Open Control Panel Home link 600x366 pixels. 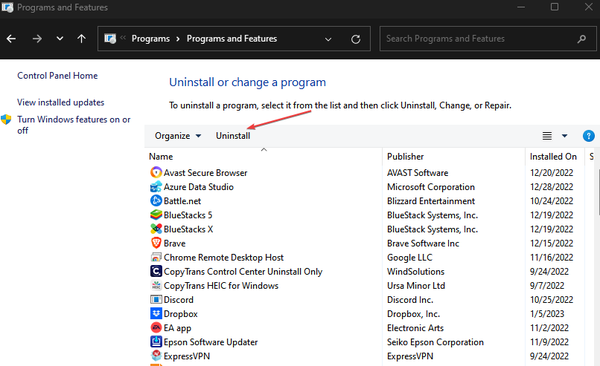pos(57,76)
